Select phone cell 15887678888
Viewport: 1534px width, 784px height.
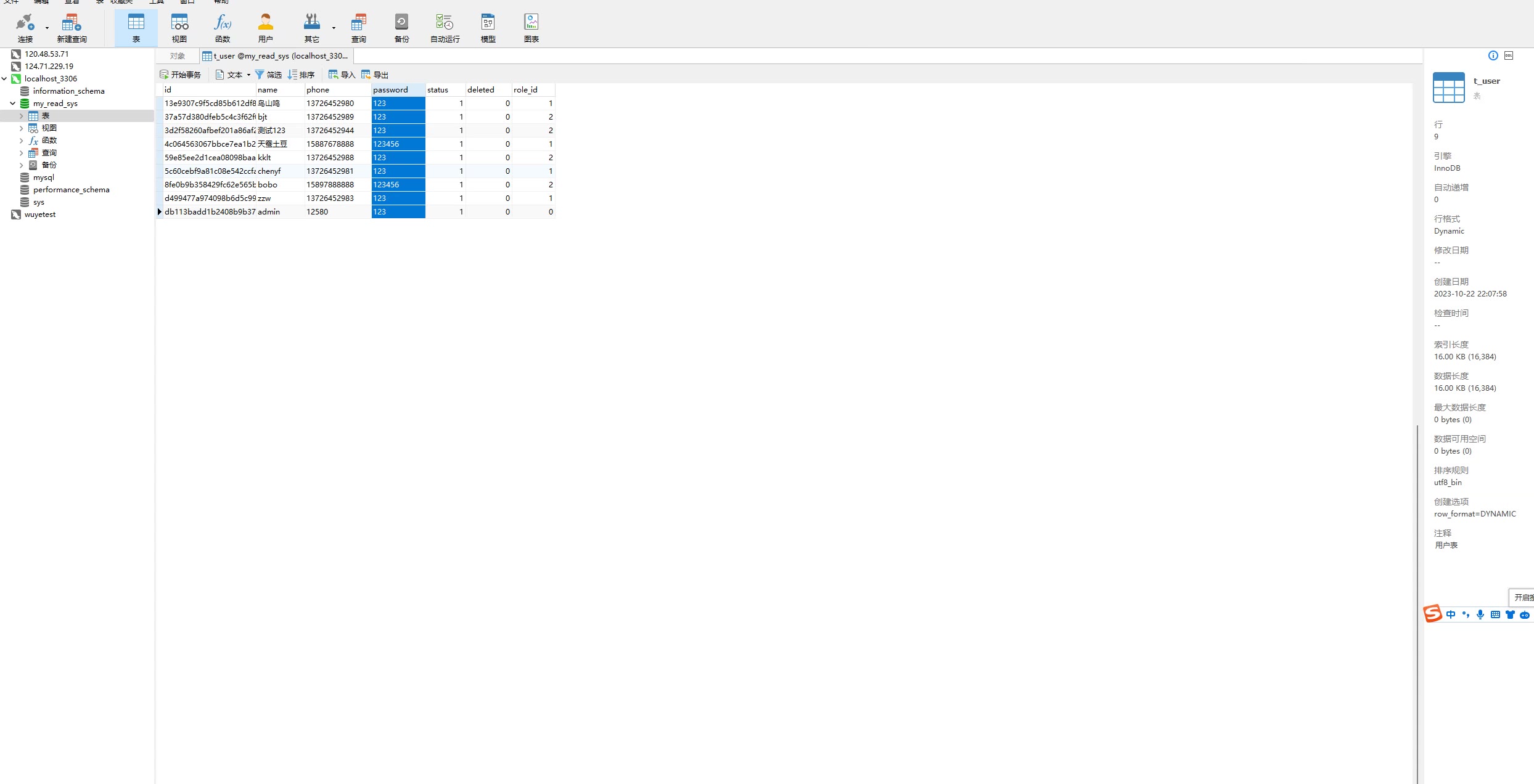338,144
